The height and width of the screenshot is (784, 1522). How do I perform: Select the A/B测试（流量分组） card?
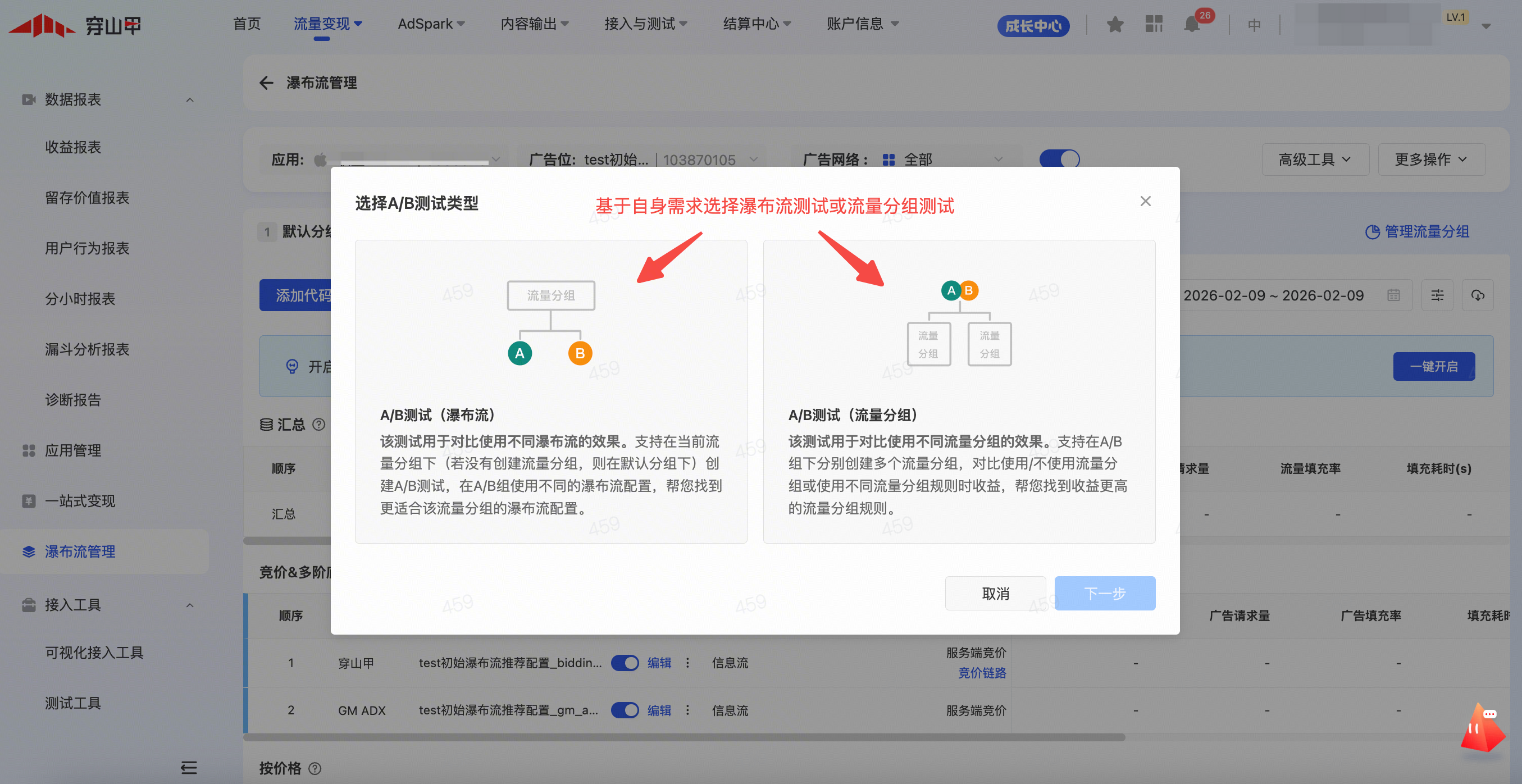[x=958, y=391]
